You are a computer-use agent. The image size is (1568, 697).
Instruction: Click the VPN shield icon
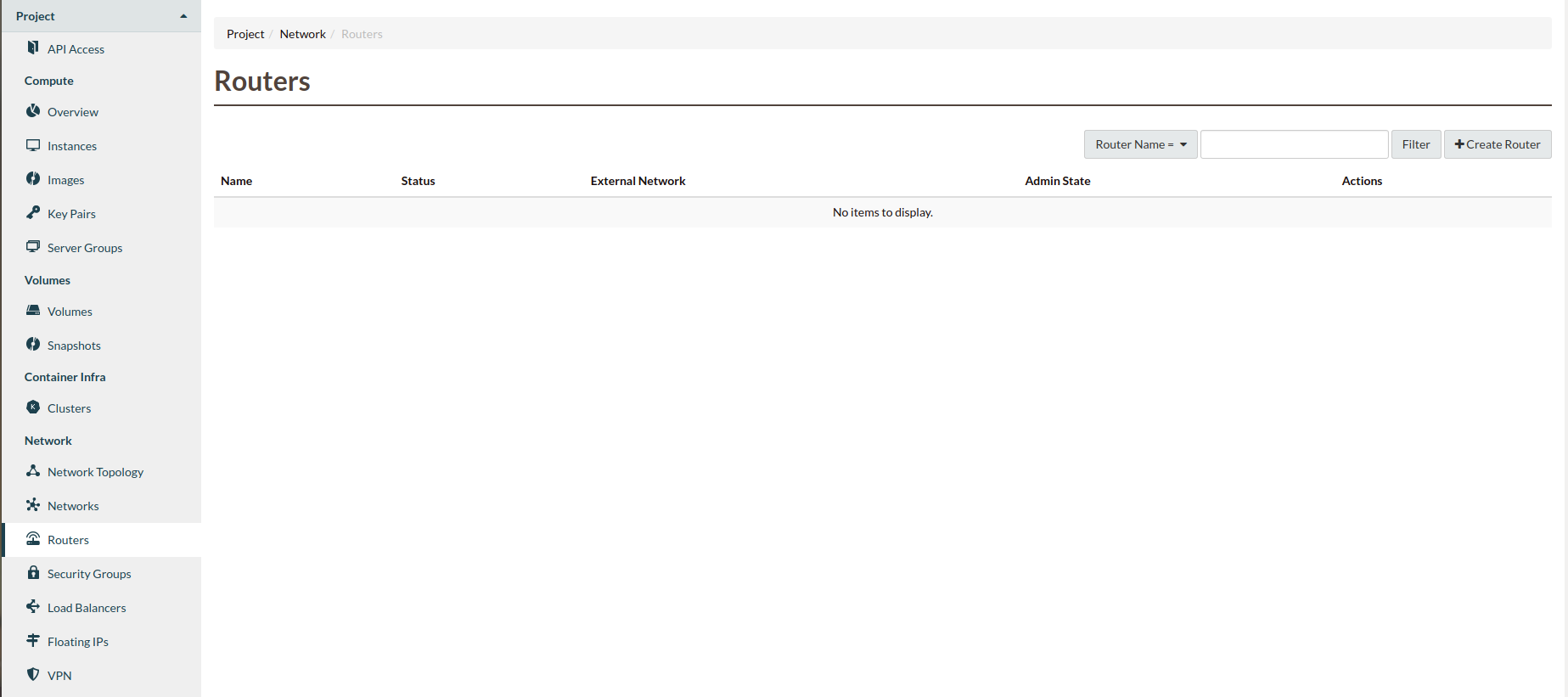33,674
